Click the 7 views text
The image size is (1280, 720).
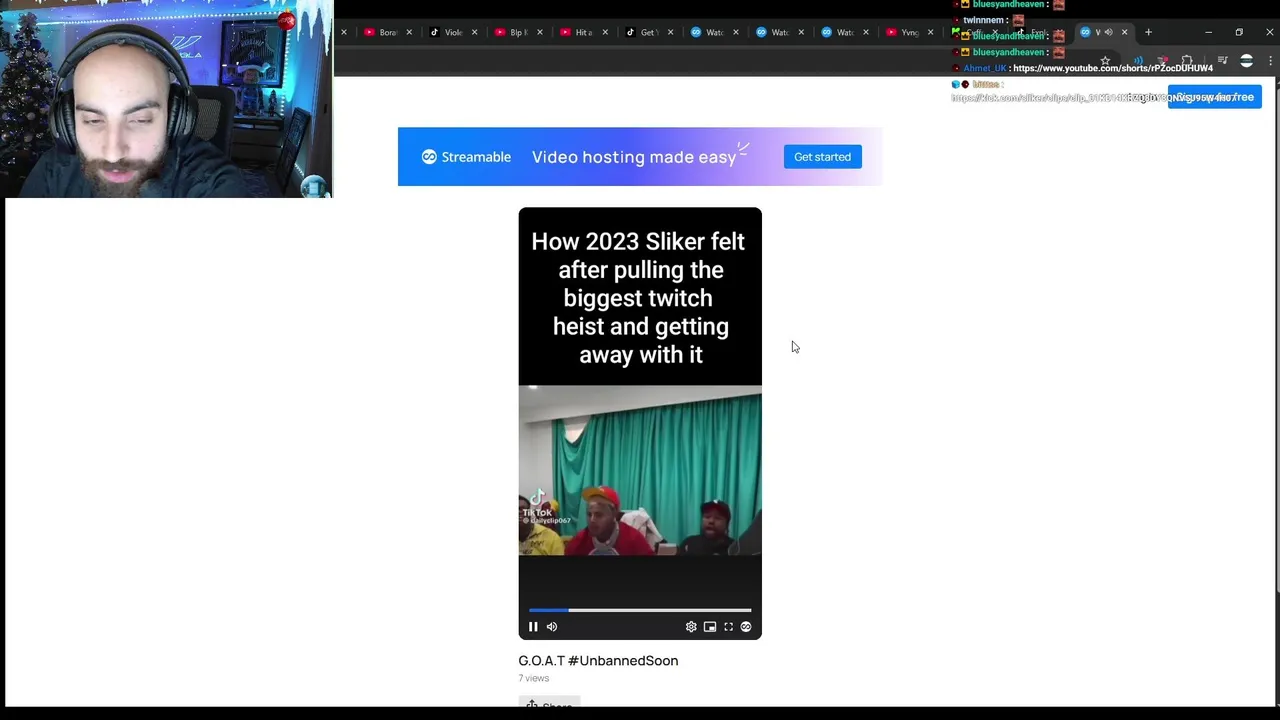(534, 678)
